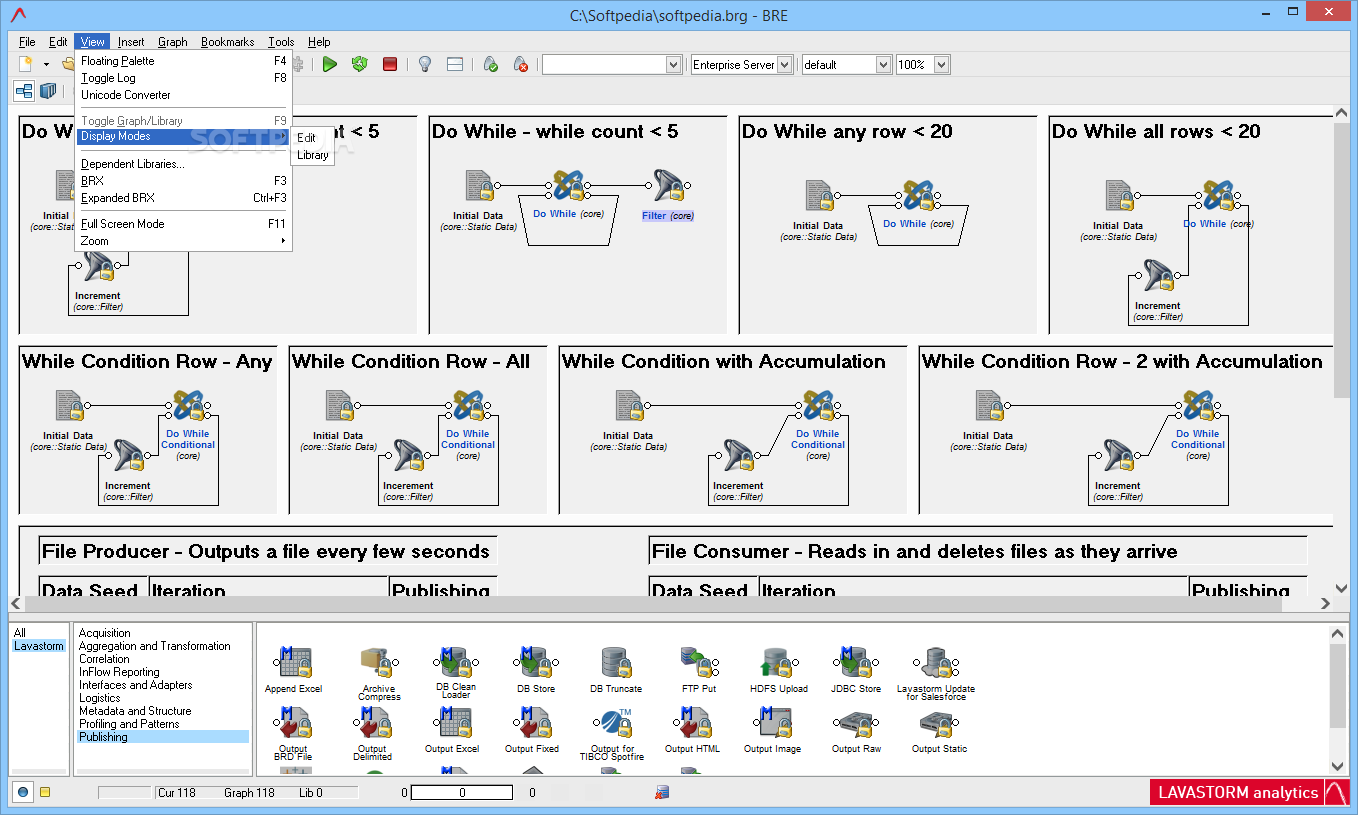Screen dimensions: 1358x815
Task: Select Lavastorm Update for Salesforce node icon
Action: [x=935, y=663]
